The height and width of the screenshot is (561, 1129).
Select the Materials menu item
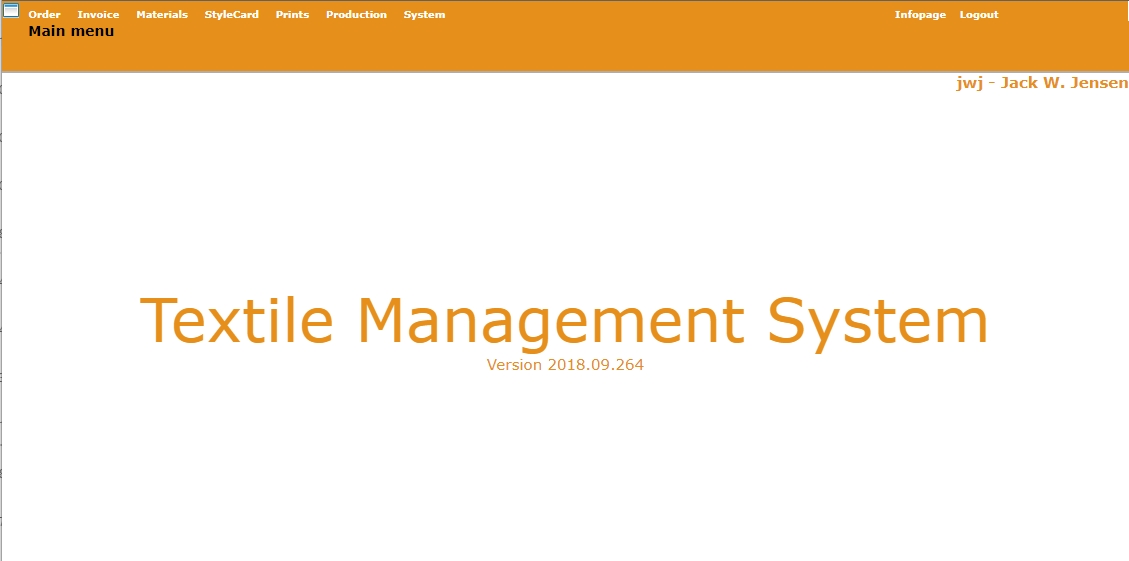[x=162, y=15]
